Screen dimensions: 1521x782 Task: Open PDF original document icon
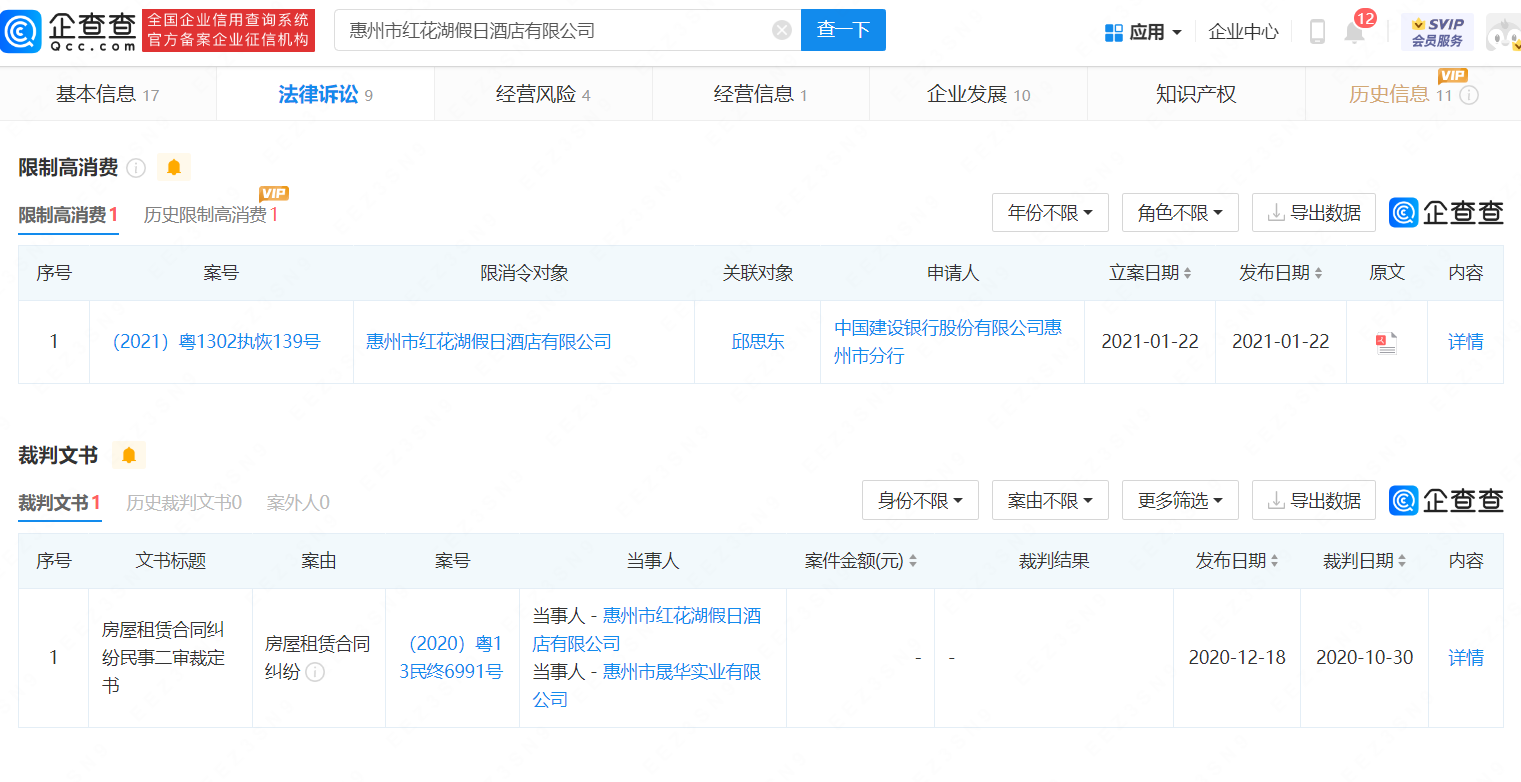[x=1386, y=343]
